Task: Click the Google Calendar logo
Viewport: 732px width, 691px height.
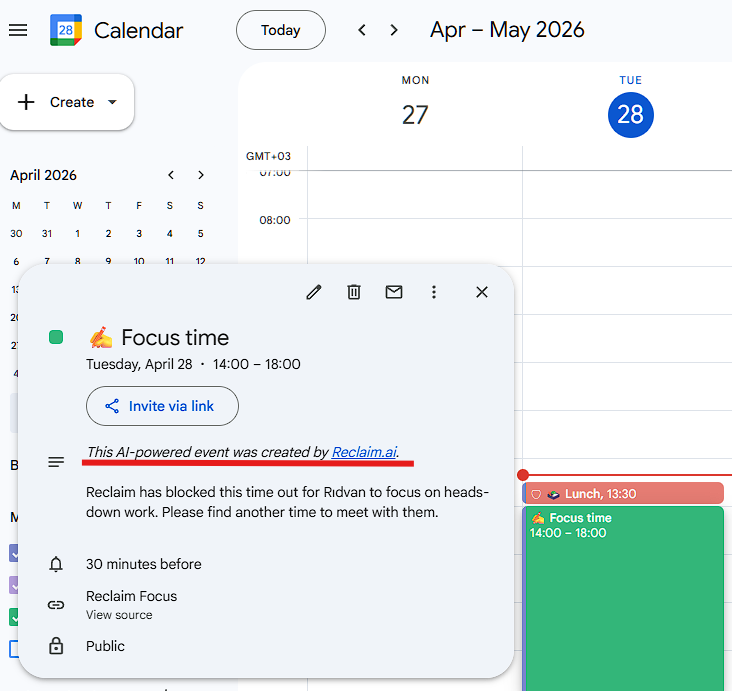Action: (66, 30)
